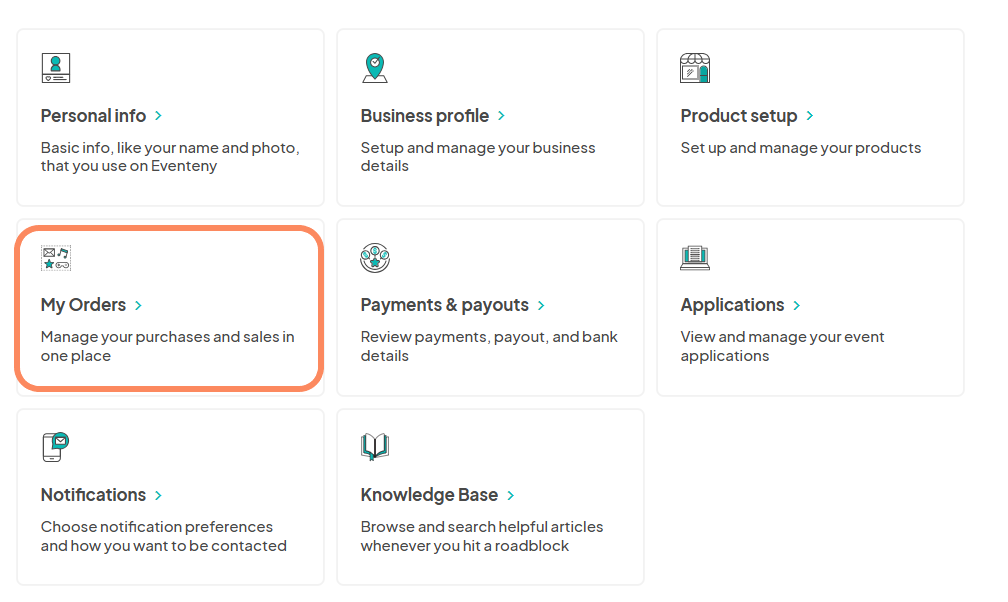Expand the Personal info chevron arrow
Viewport: 1008px width, 602px height.
click(x=158, y=116)
